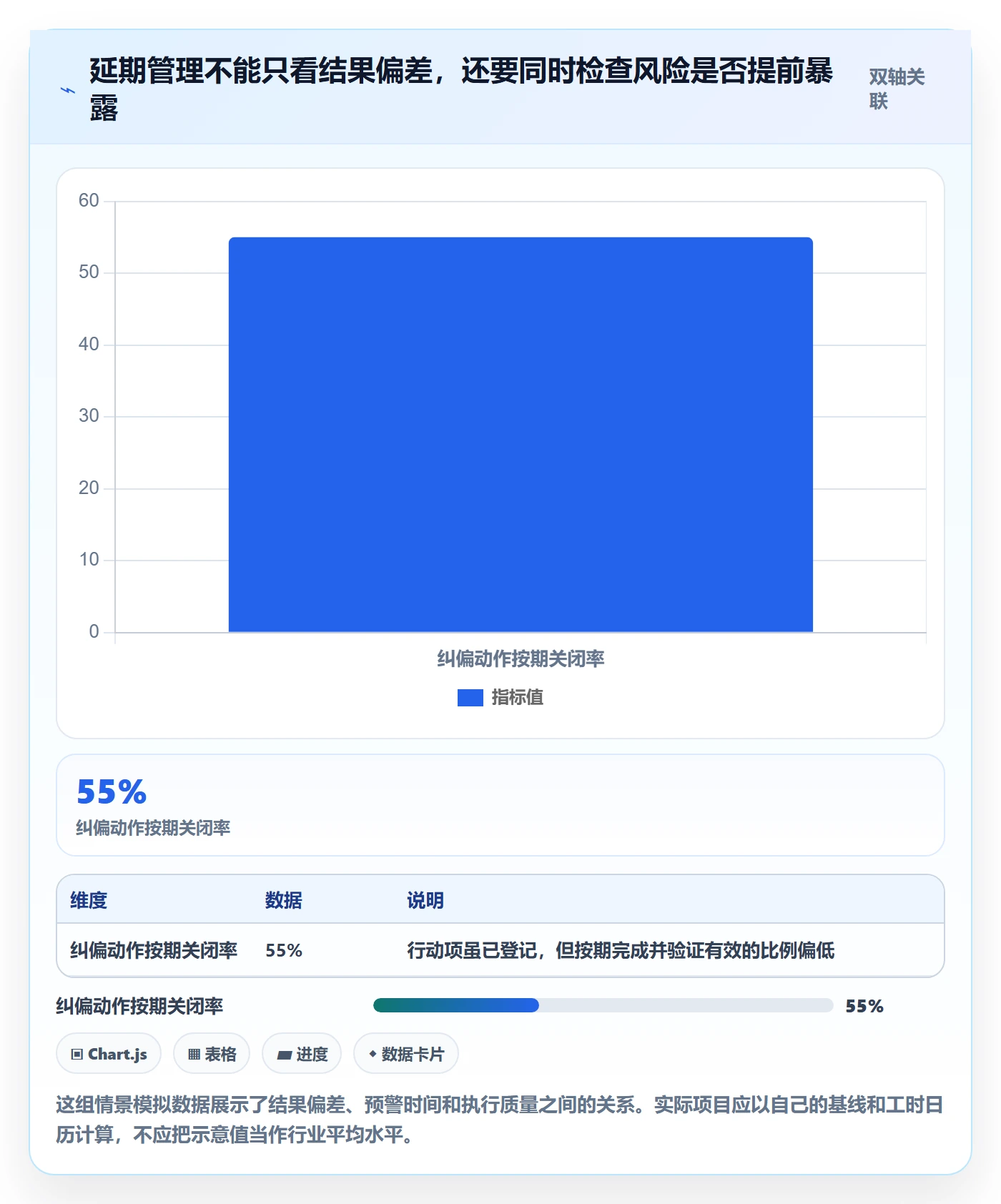Click the 数据 column header

[x=284, y=900]
